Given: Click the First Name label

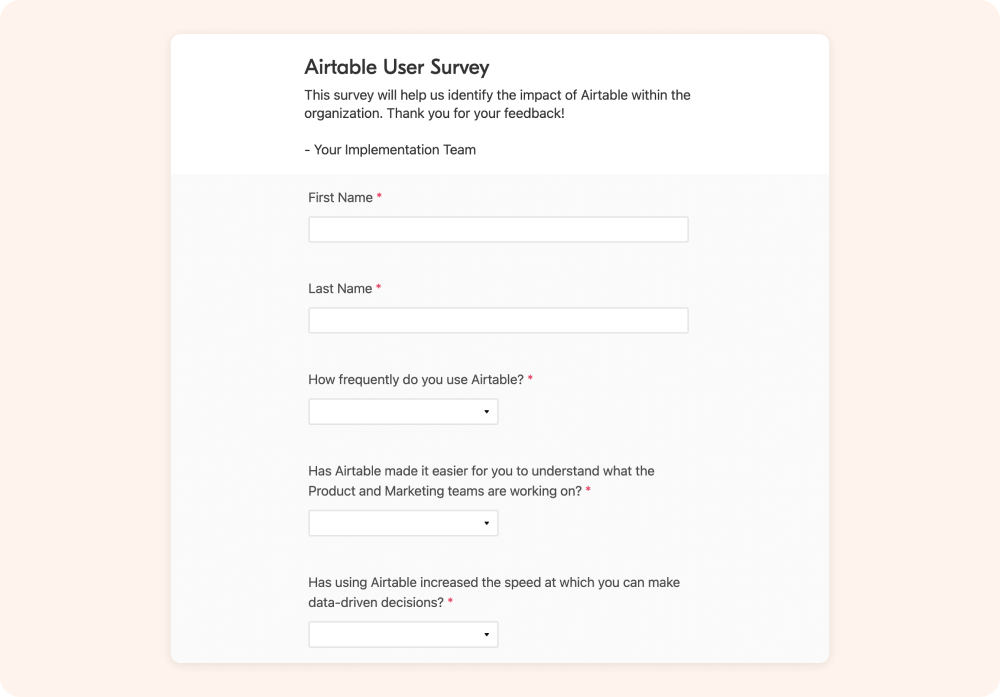Looking at the screenshot, I should tap(338, 197).
